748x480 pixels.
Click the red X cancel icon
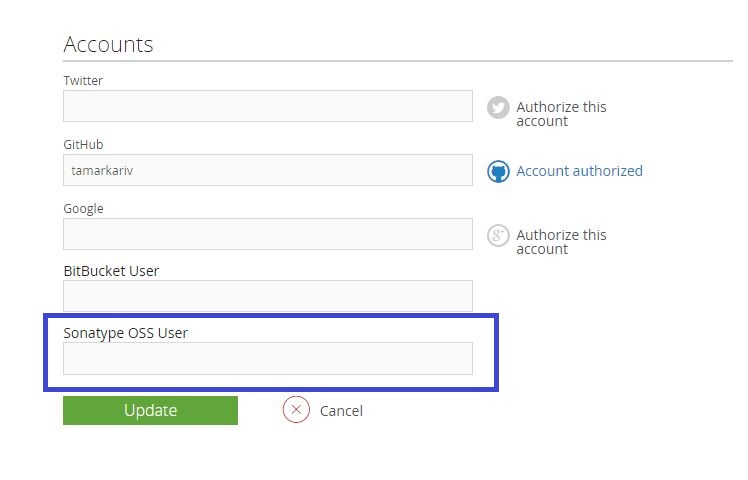296,410
